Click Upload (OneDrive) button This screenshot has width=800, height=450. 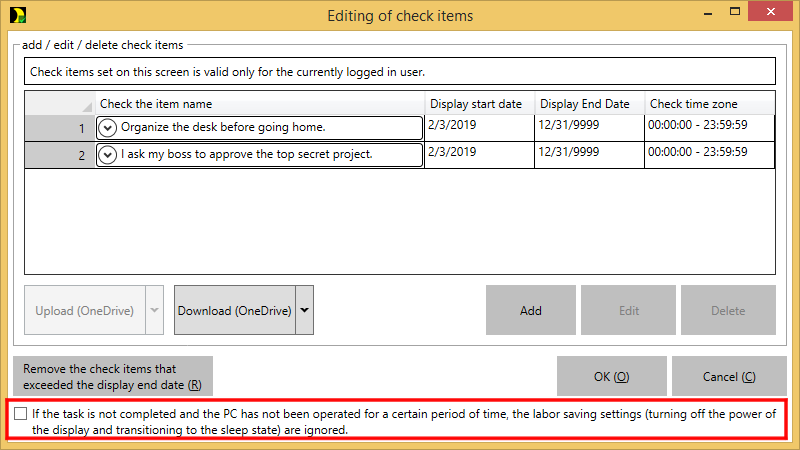[85, 311]
